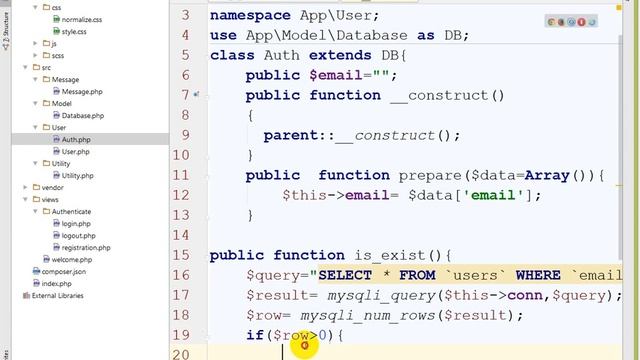Screen dimensions: 640x360
Task: Select the normalize.css file icon
Action: coord(56,19)
